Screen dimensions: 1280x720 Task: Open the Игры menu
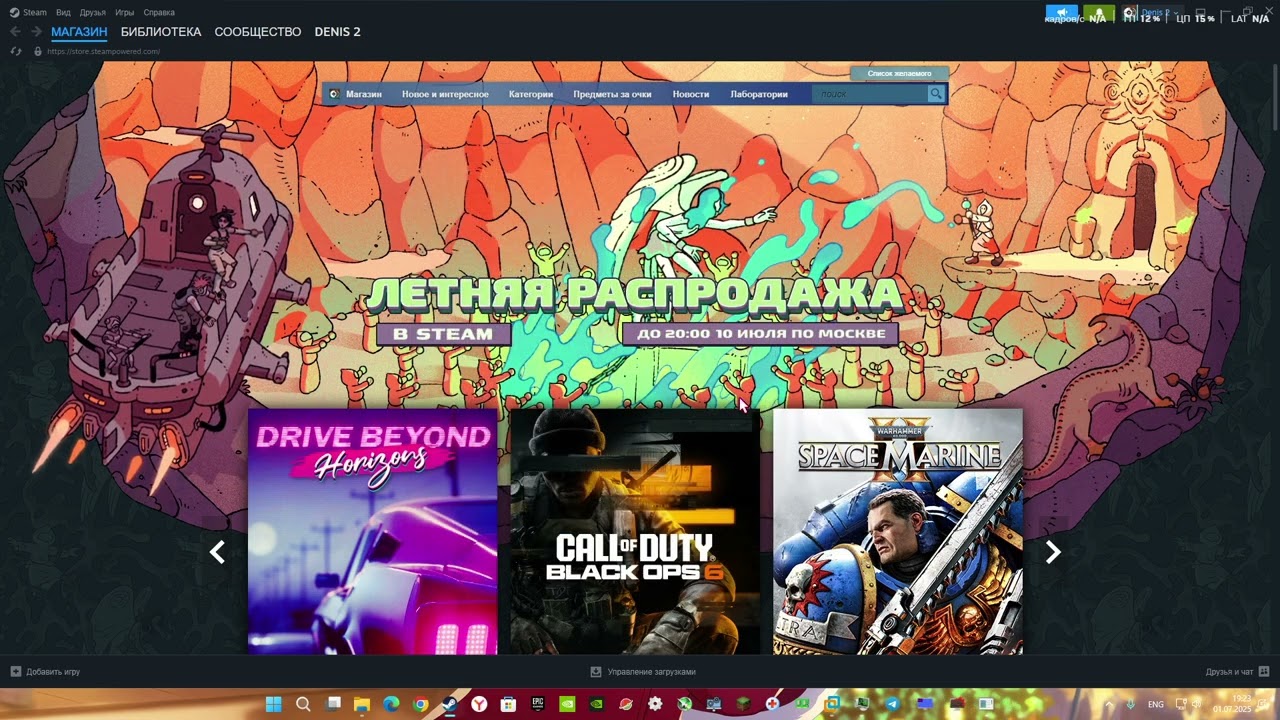tap(125, 12)
